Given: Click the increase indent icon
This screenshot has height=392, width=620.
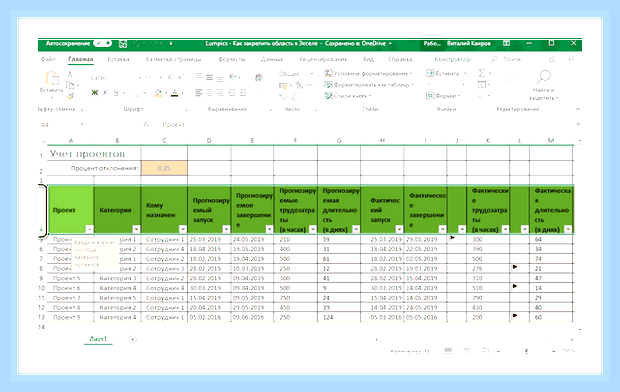Looking at the screenshot, I should pos(243,93).
